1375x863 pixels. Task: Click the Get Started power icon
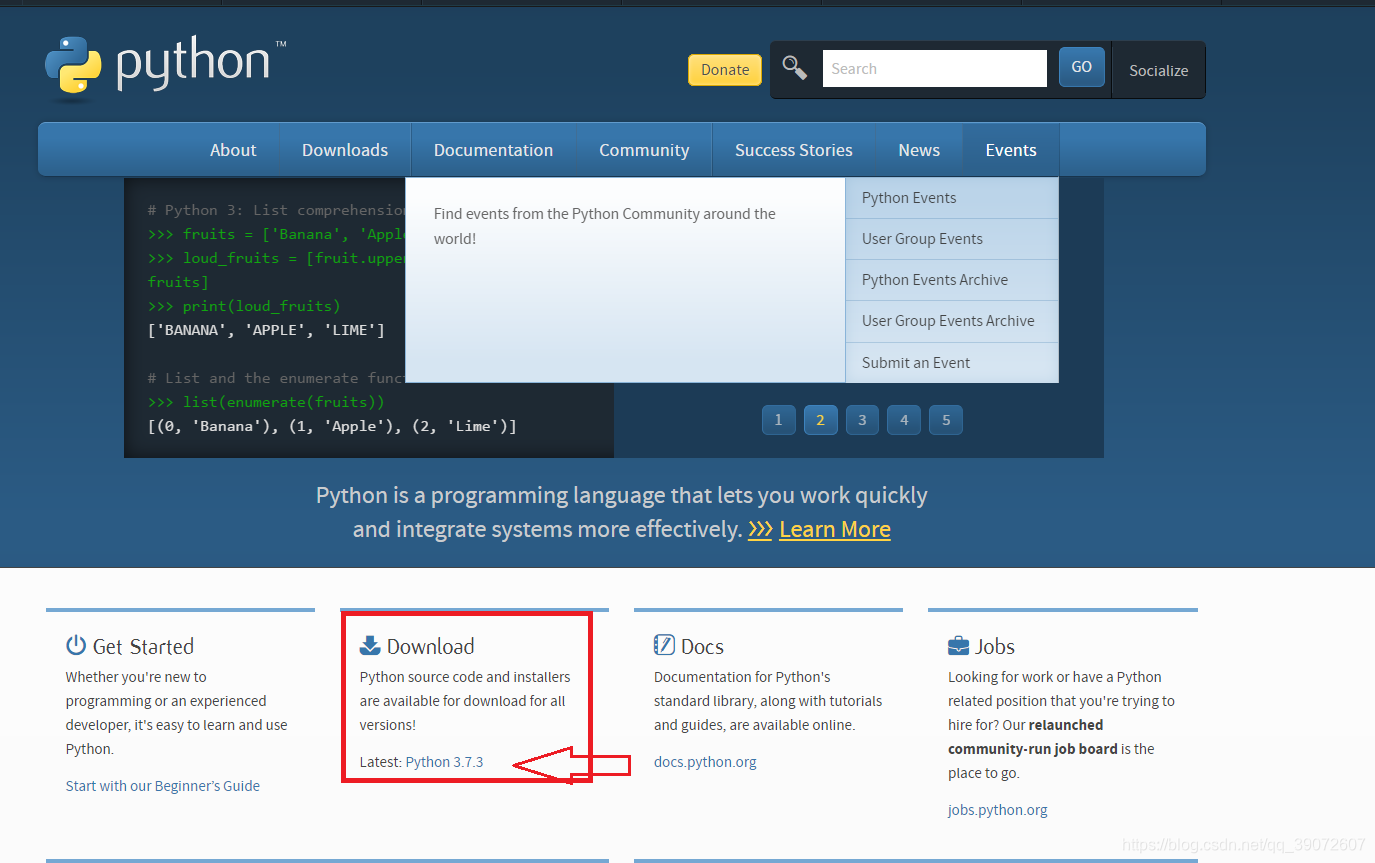click(76, 645)
